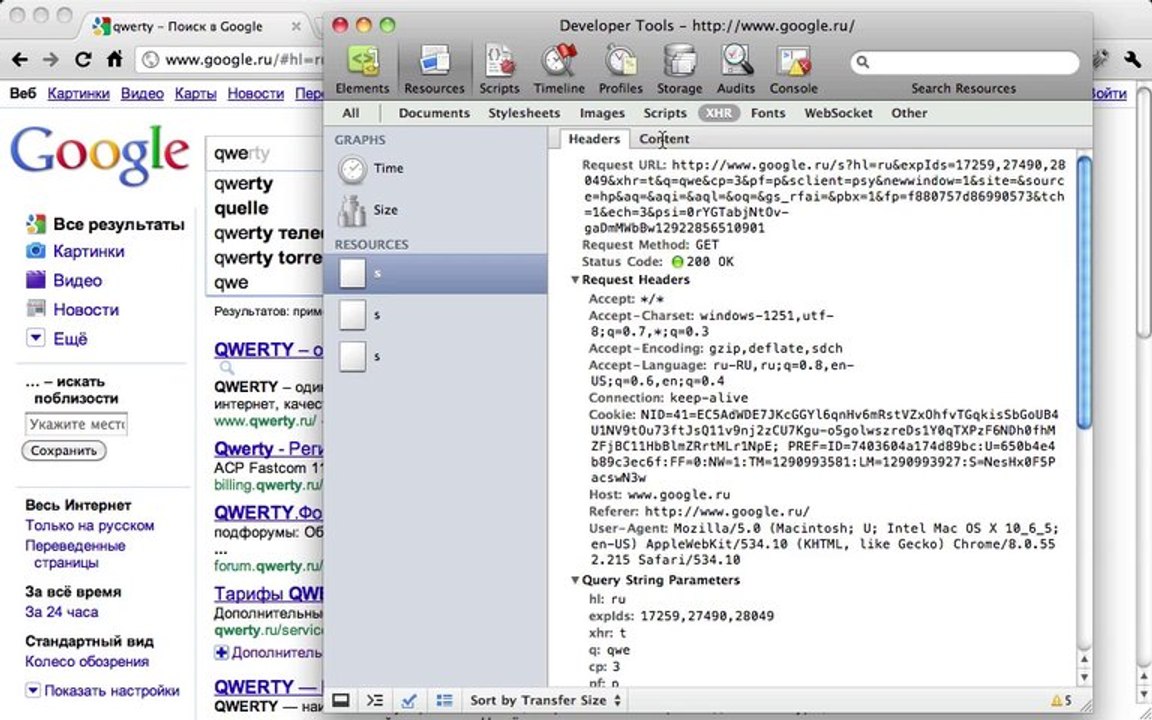1152x720 pixels.
Task: Toggle small resource rows list icon
Action: (x=444, y=700)
